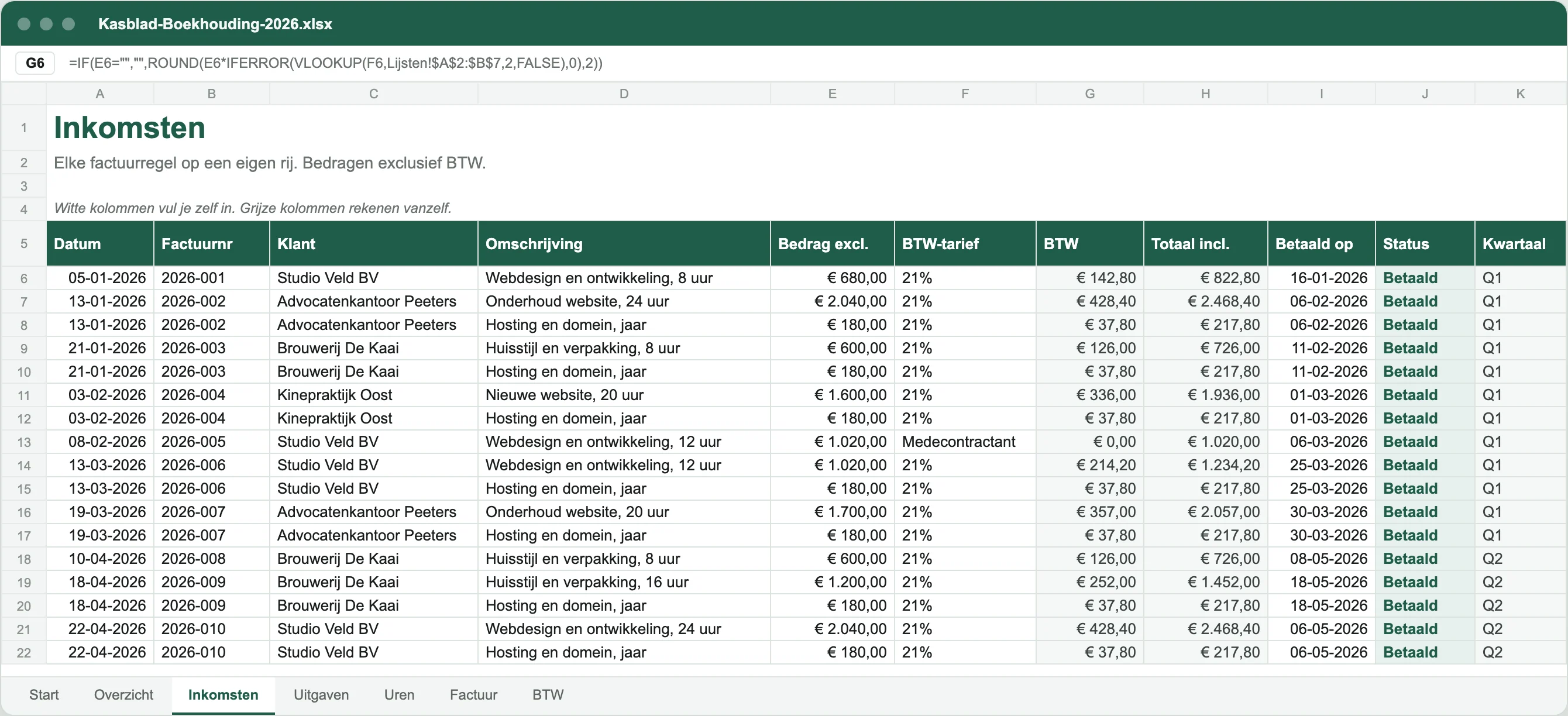The height and width of the screenshot is (716, 1568).
Task: Select column K header
Action: pos(1520,94)
